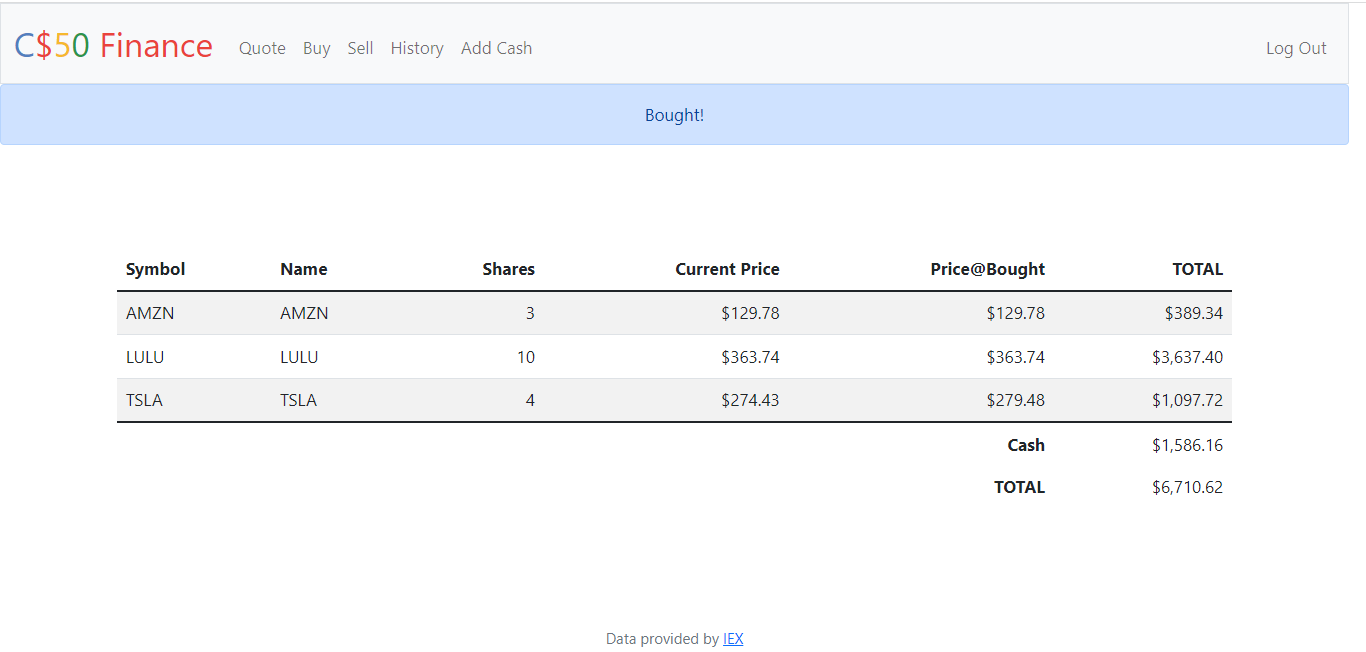Screen dimensions: 1366x652
Task: Click the Price@Bought column header
Action: 987,269
